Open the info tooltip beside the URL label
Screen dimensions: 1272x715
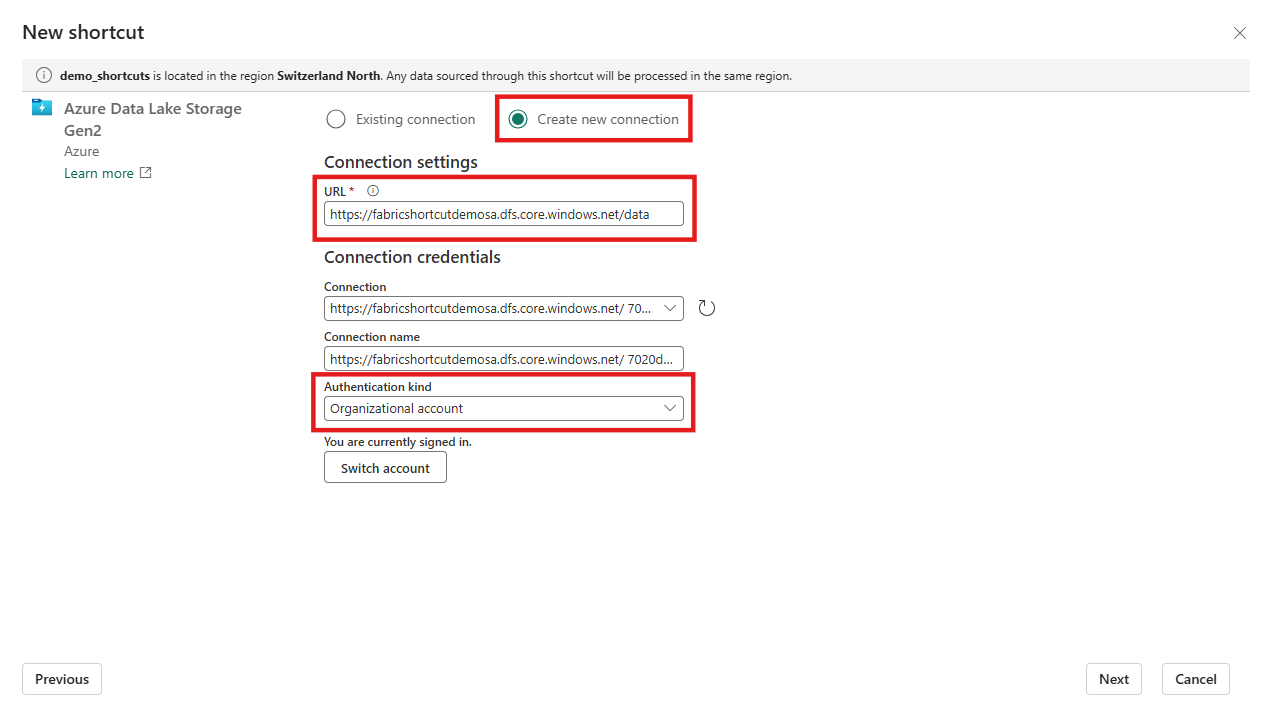coord(372,191)
